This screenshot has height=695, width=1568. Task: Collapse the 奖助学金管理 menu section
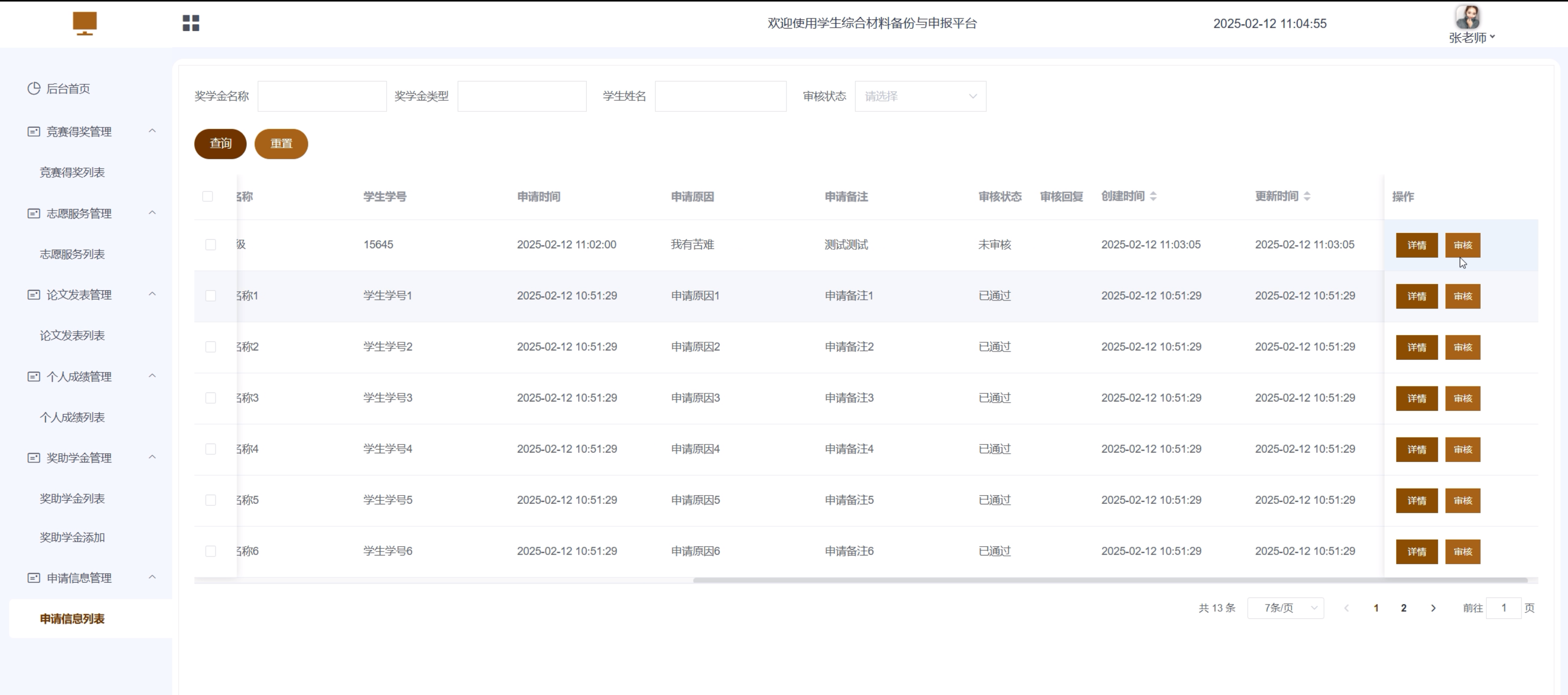(x=152, y=457)
